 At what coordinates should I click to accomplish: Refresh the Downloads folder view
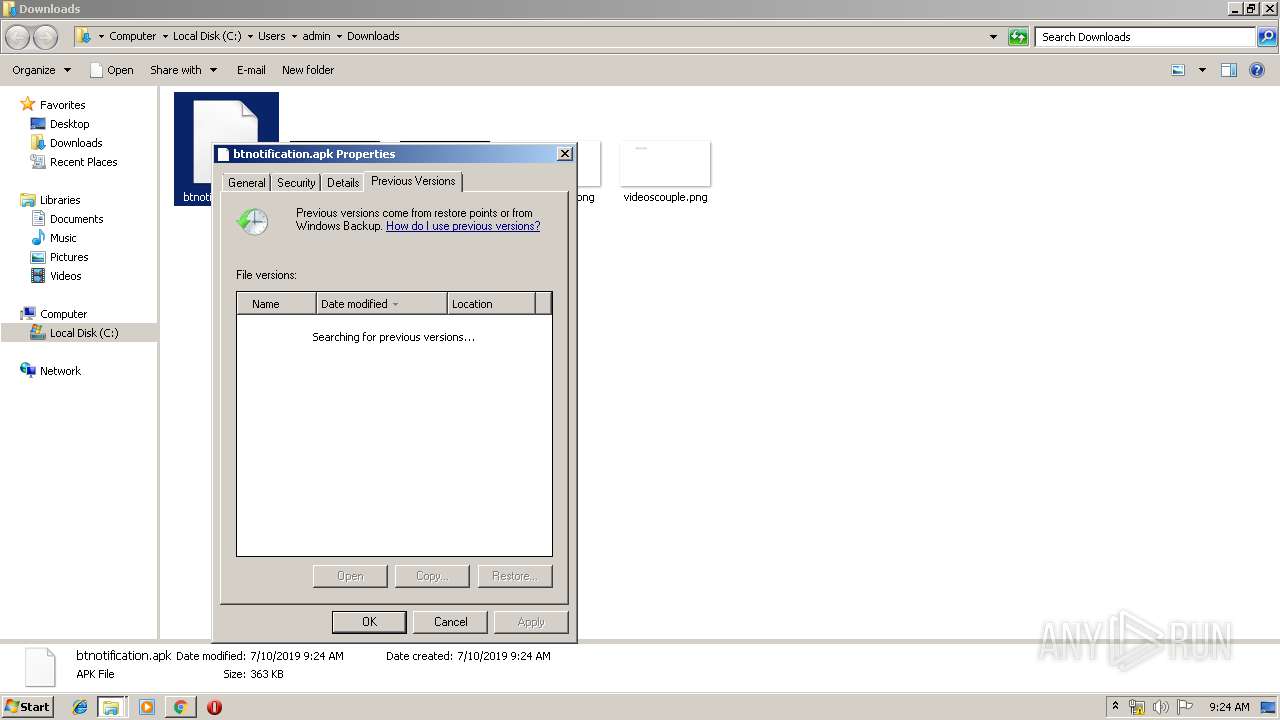click(1018, 37)
